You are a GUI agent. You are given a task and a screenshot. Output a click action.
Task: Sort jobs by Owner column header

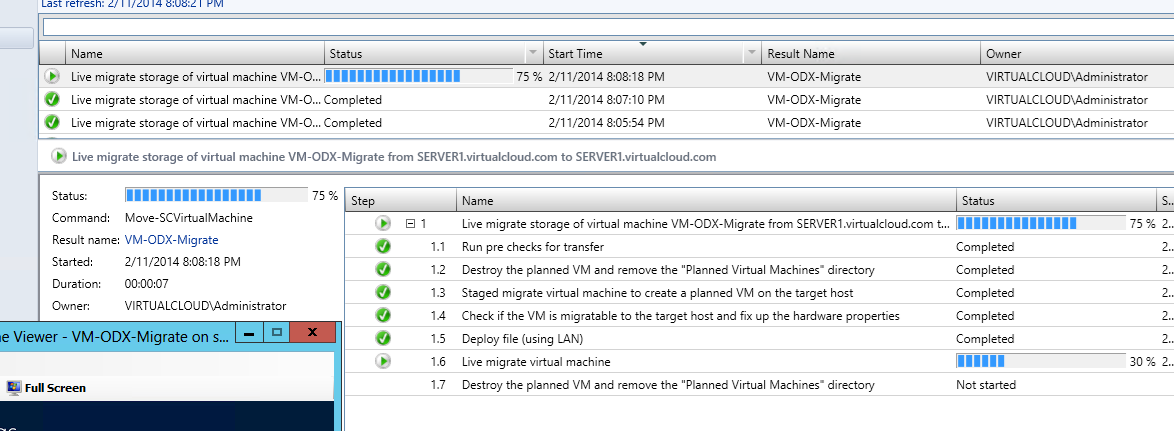coord(1078,53)
